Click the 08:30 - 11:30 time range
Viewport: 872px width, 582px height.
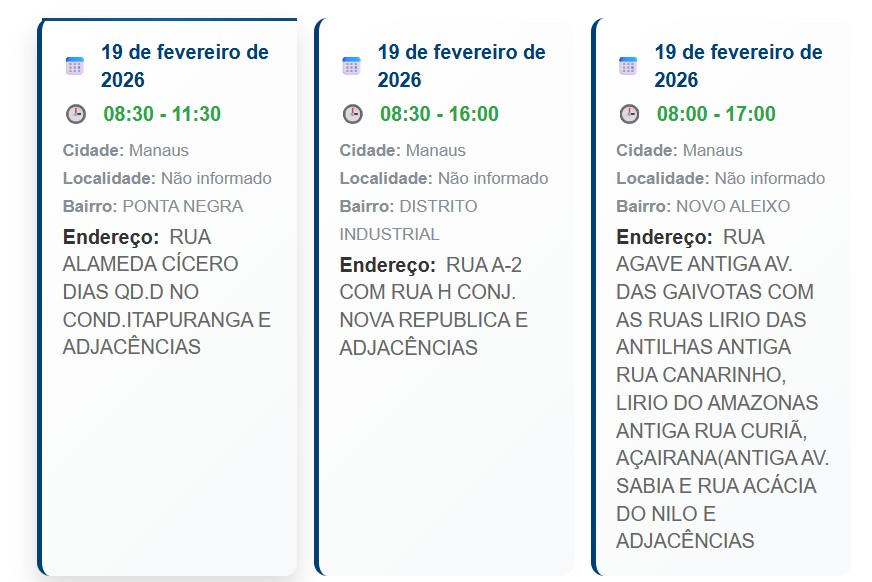(162, 114)
